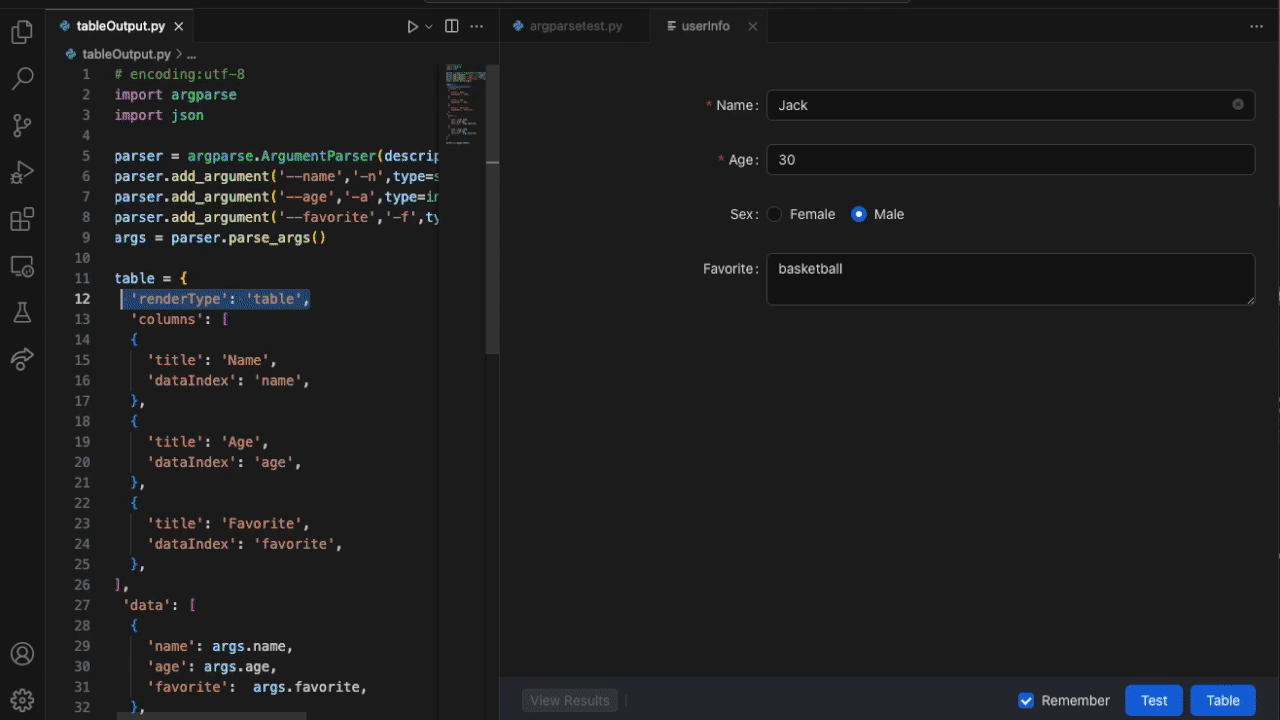
Task: Switch to the userInfo tab
Action: [x=707, y=26]
